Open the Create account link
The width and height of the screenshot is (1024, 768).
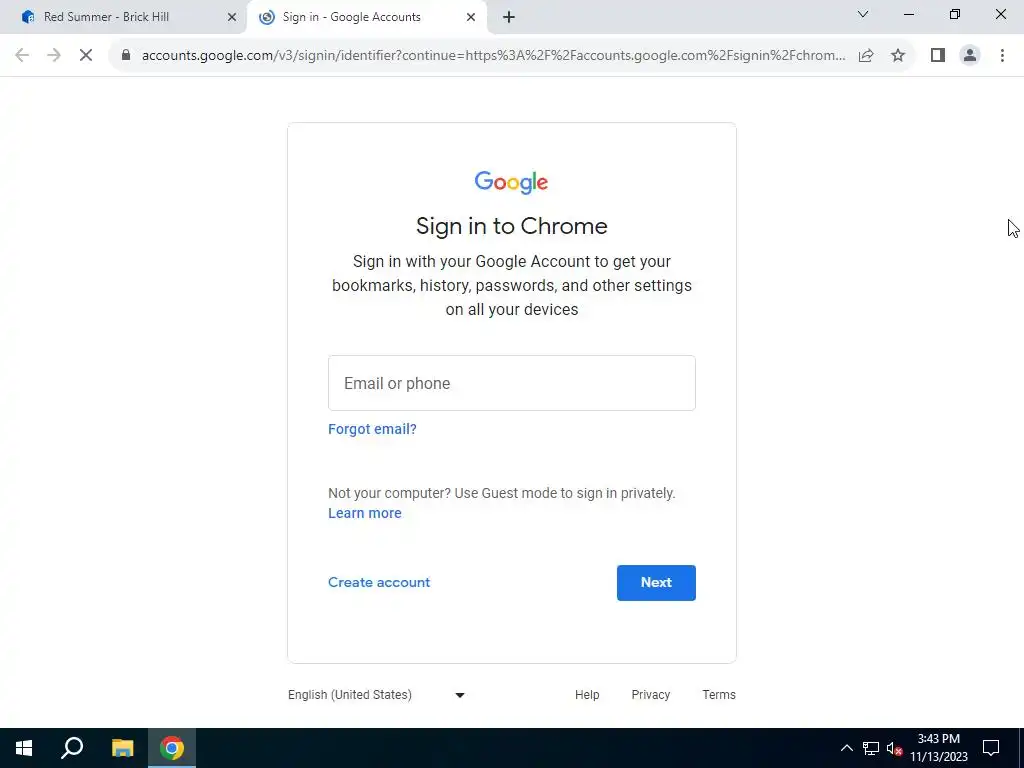(x=379, y=583)
